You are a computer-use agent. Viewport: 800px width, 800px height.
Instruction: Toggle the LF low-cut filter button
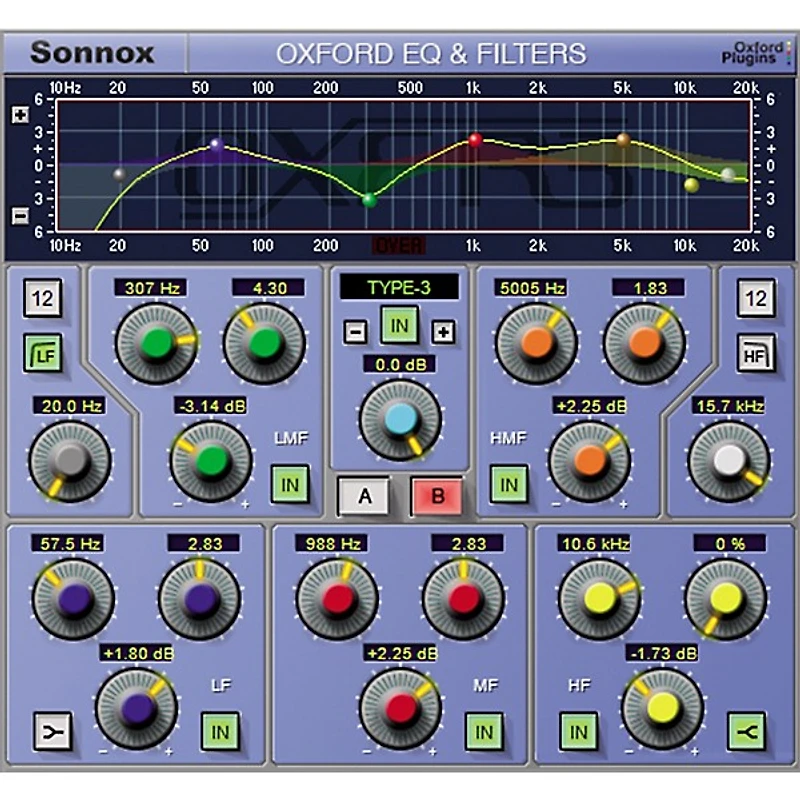43,354
